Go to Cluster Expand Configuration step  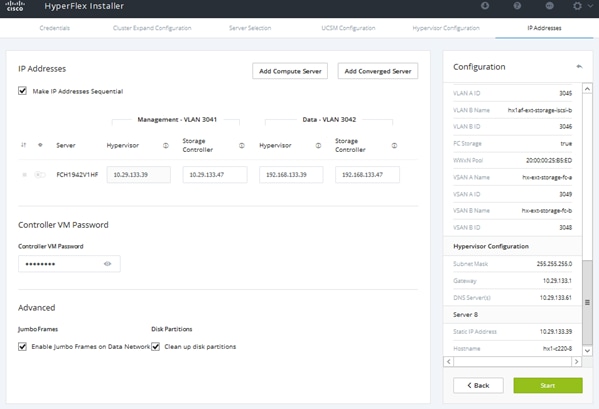click(x=152, y=28)
